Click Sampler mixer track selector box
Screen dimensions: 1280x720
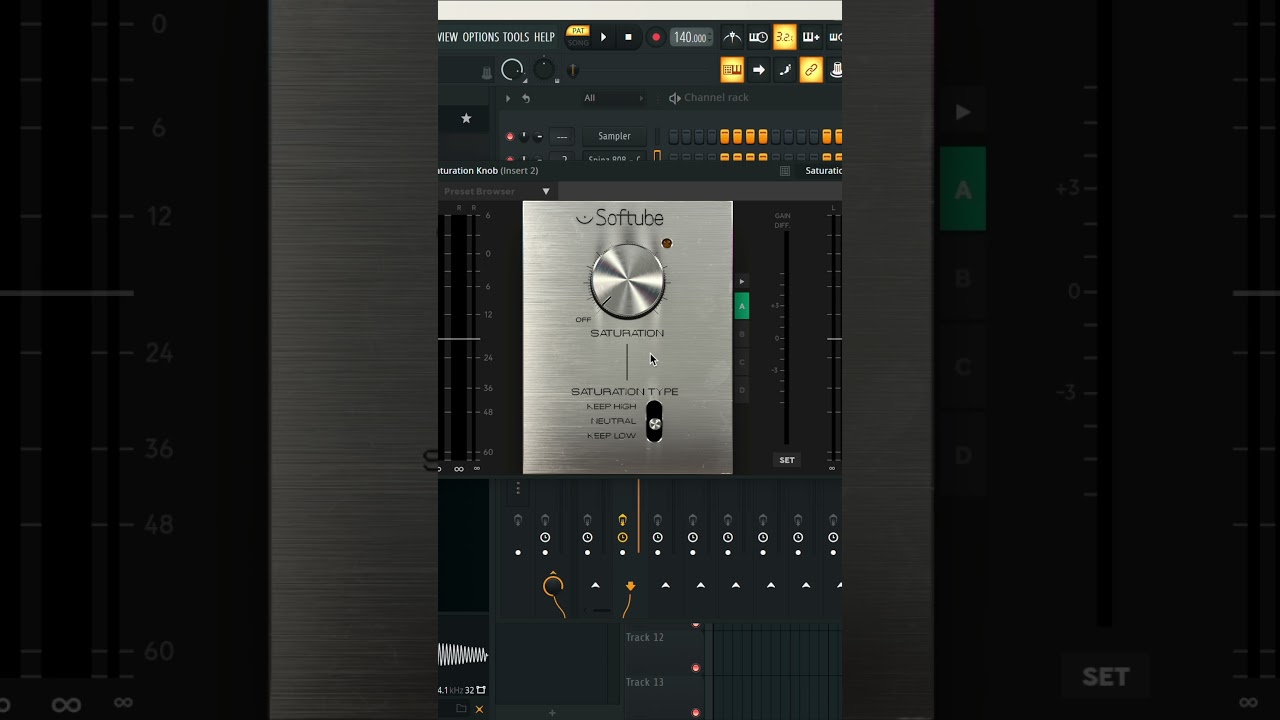[x=562, y=136]
